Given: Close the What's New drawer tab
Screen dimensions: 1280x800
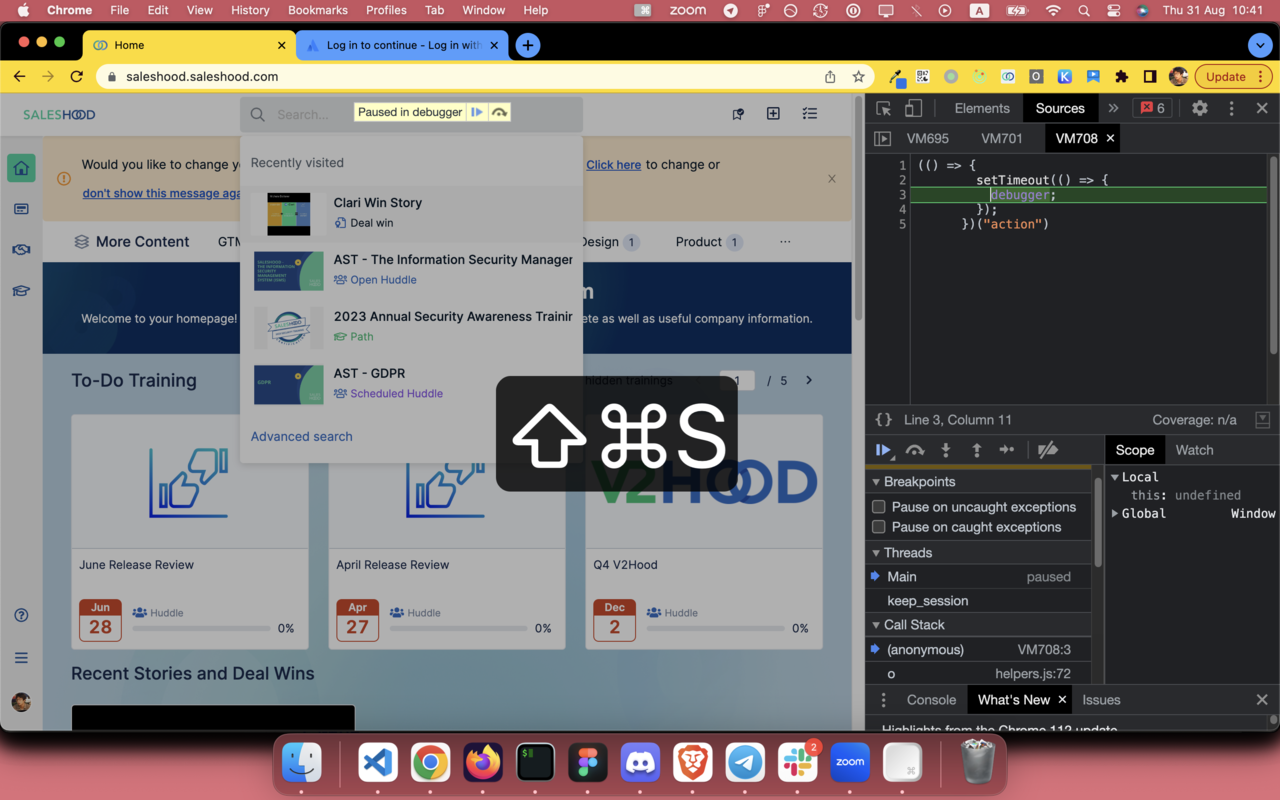Looking at the screenshot, I should coord(1062,700).
